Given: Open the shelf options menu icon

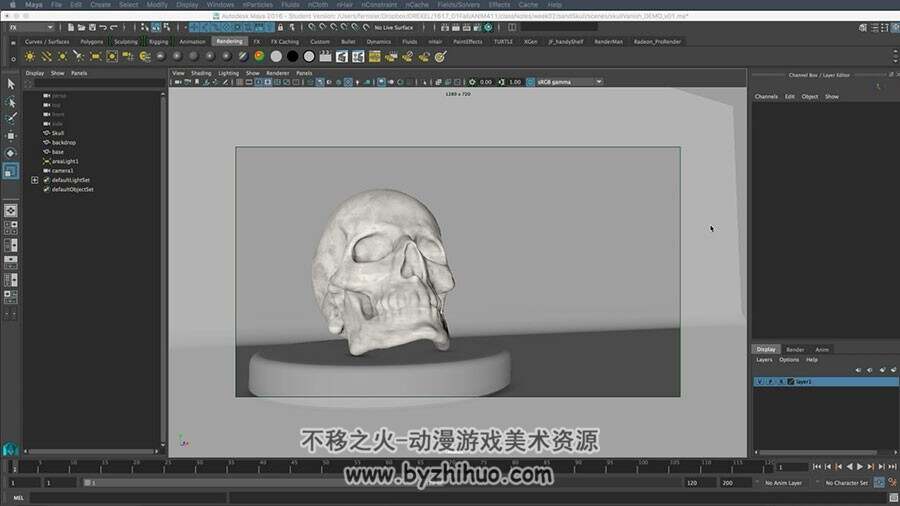Looking at the screenshot, I should (13, 58).
